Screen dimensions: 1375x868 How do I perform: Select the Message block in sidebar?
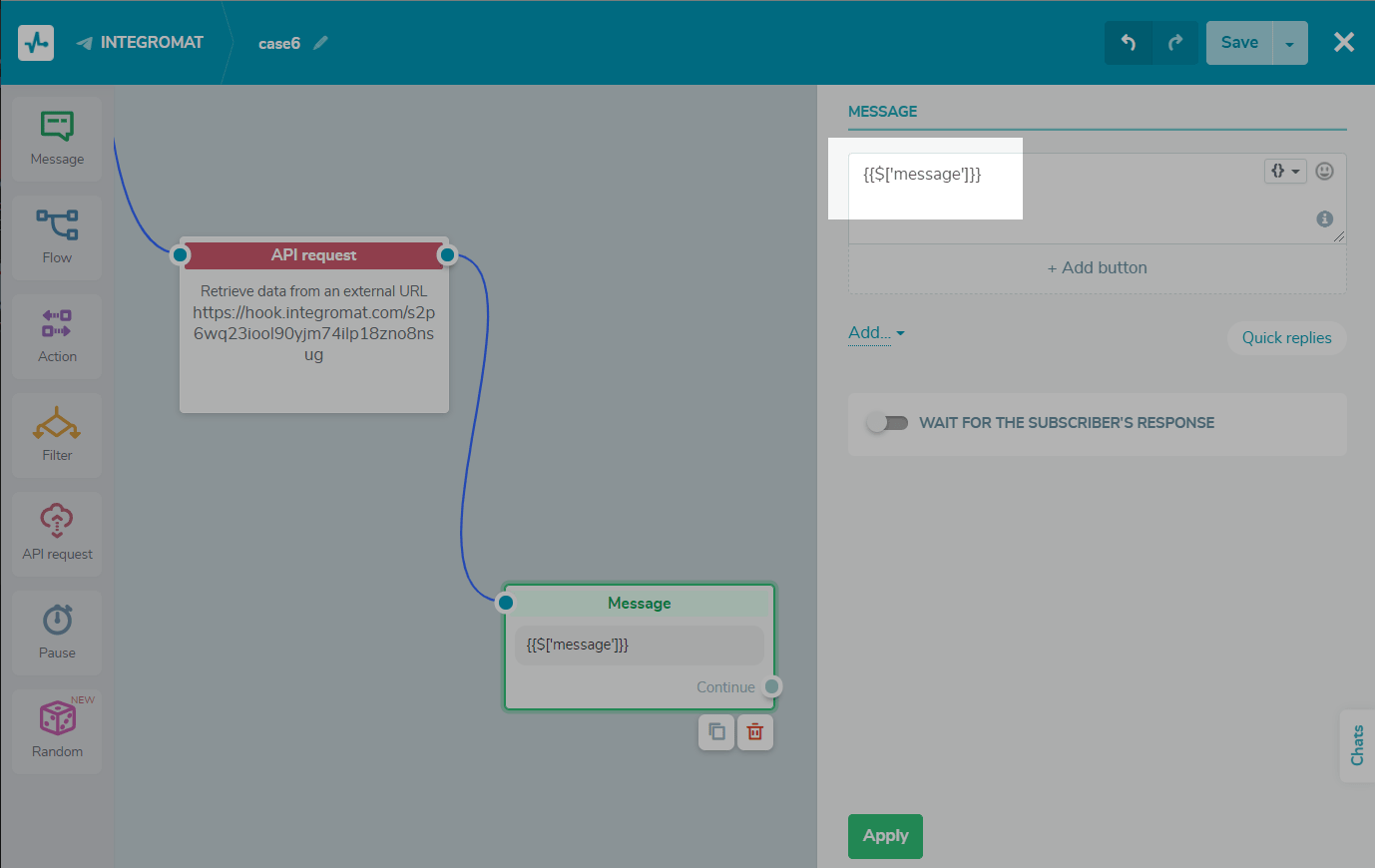point(57,139)
